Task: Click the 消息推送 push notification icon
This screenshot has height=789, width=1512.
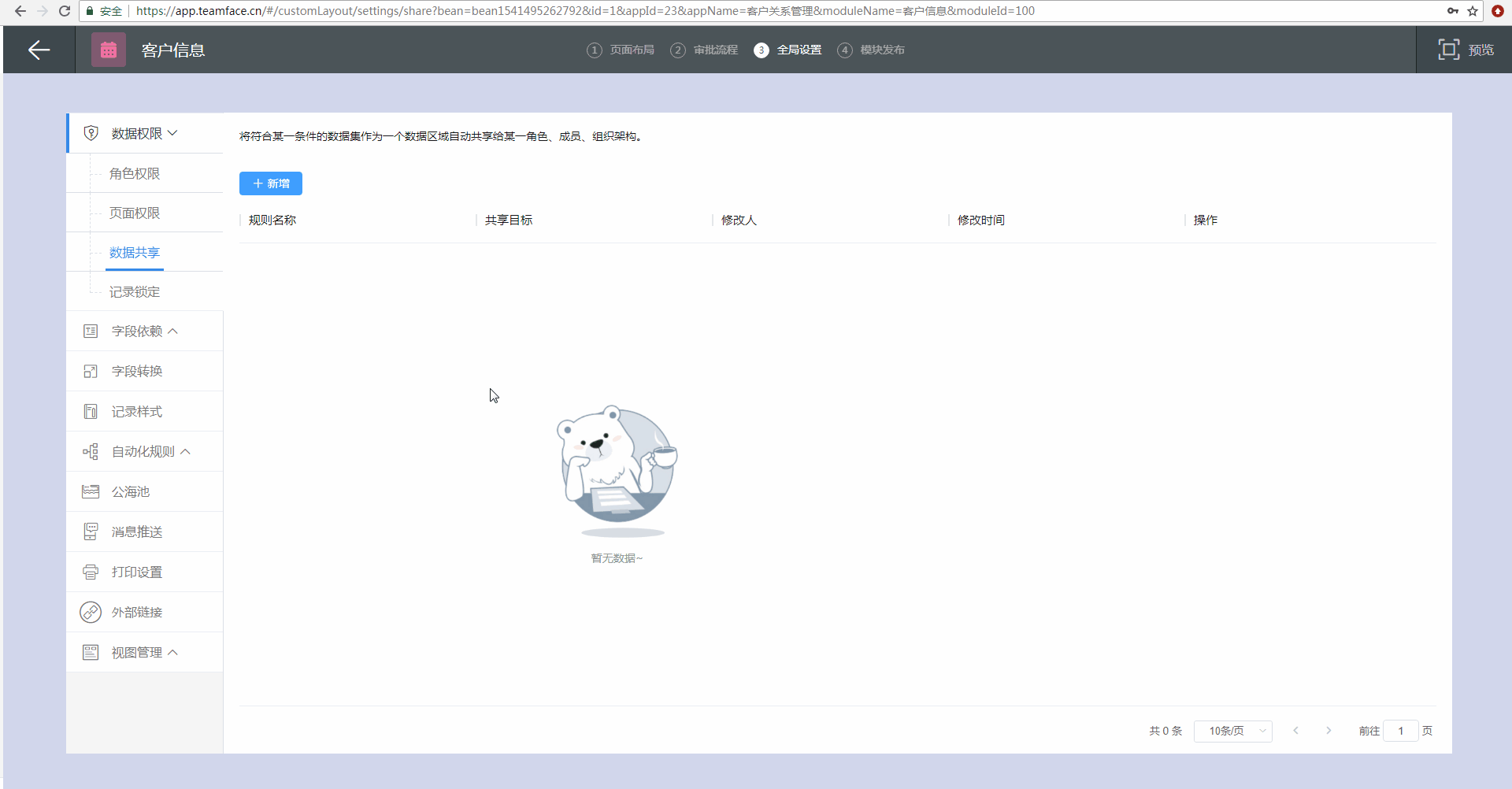Action: 91,532
